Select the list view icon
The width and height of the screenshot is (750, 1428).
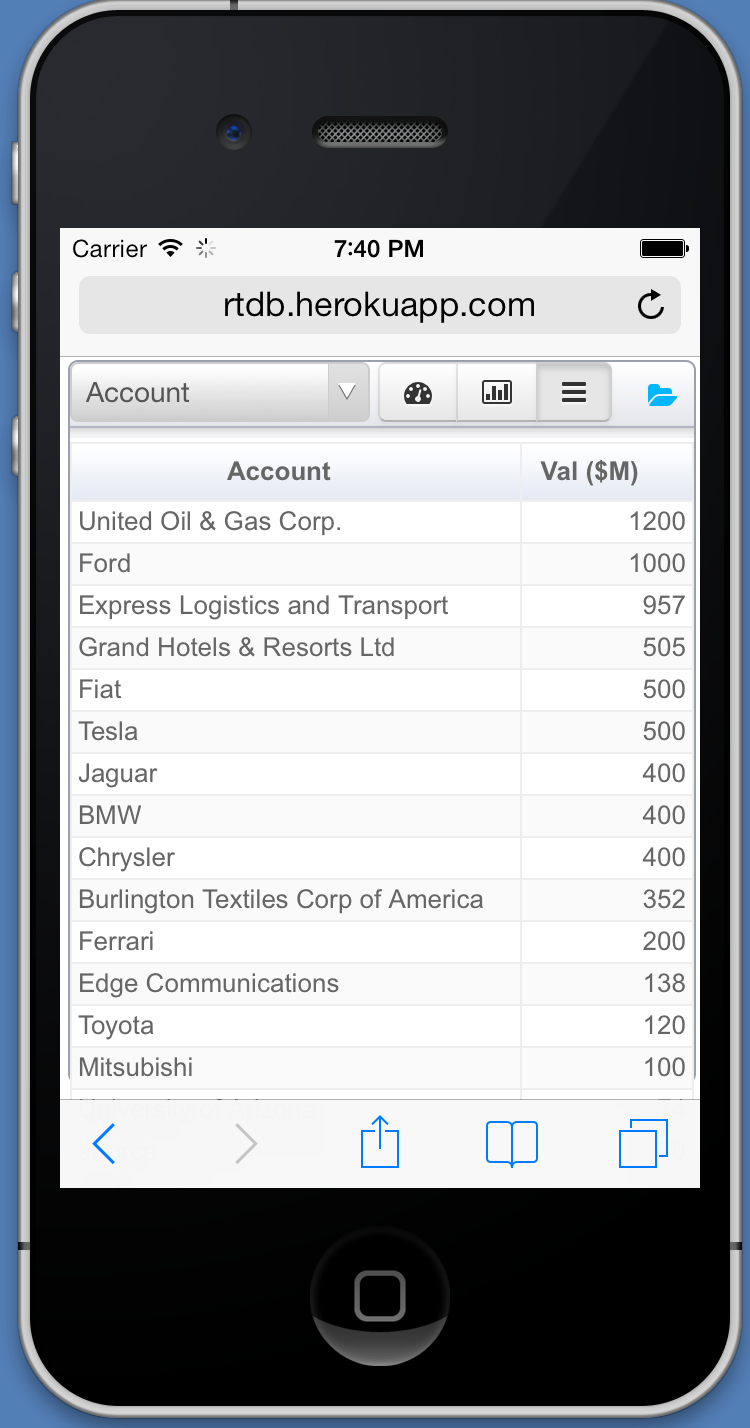[x=574, y=392]
